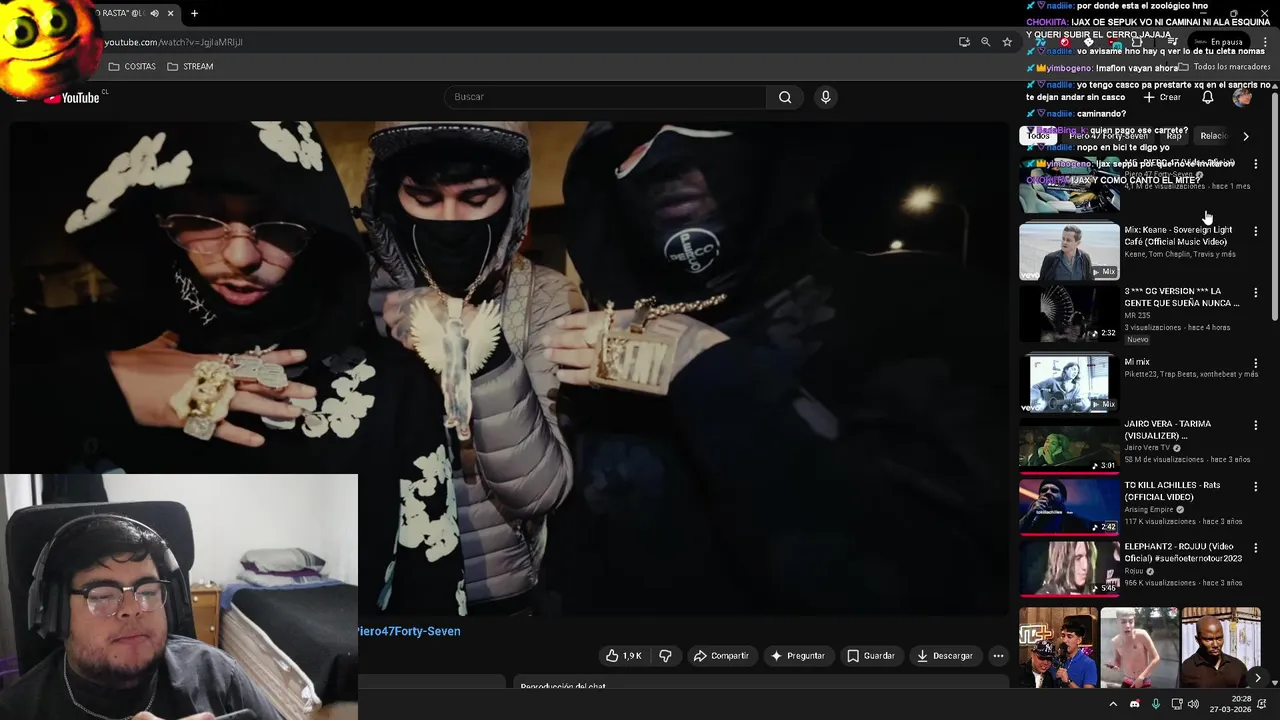
Task: Open the Mi mix thumbnail
Action: tap(1069, 383)
